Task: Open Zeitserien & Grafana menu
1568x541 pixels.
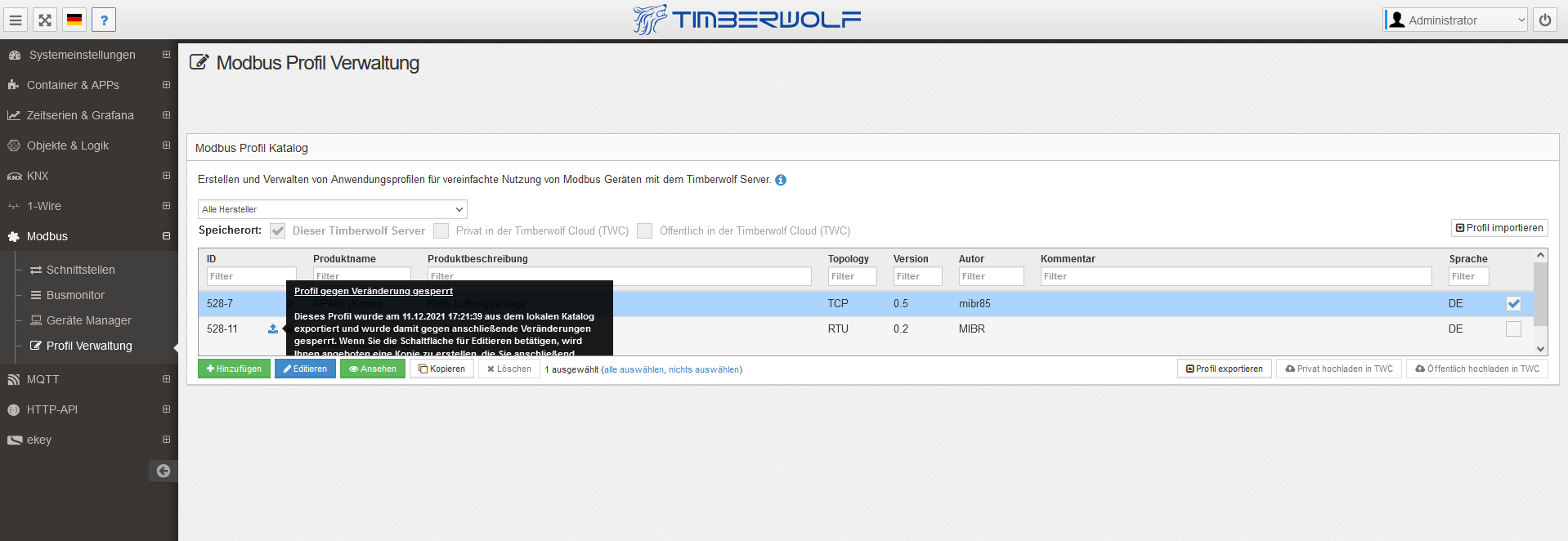Action: (80, 115)
